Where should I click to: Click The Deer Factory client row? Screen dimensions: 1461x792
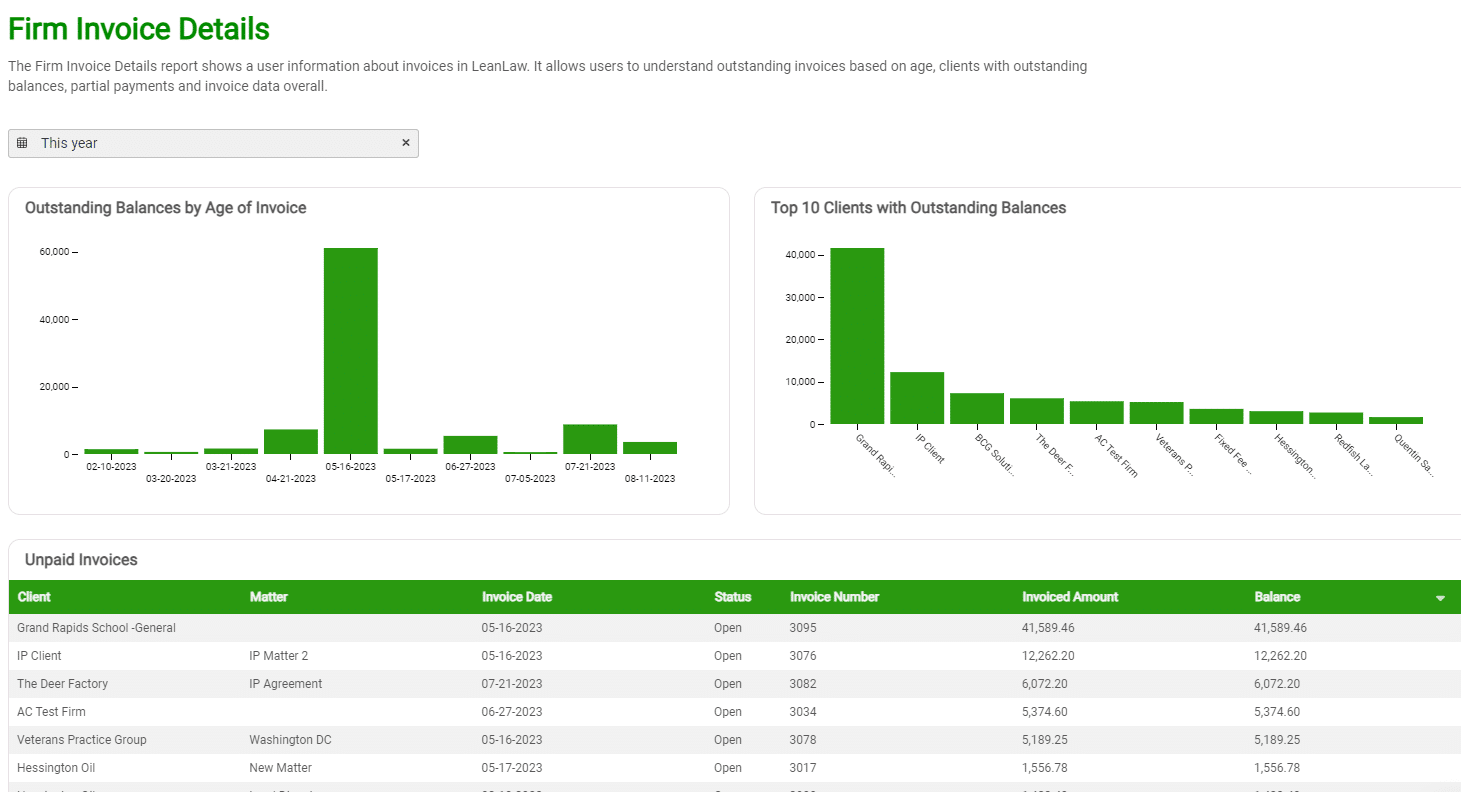(x=62, y=684)
